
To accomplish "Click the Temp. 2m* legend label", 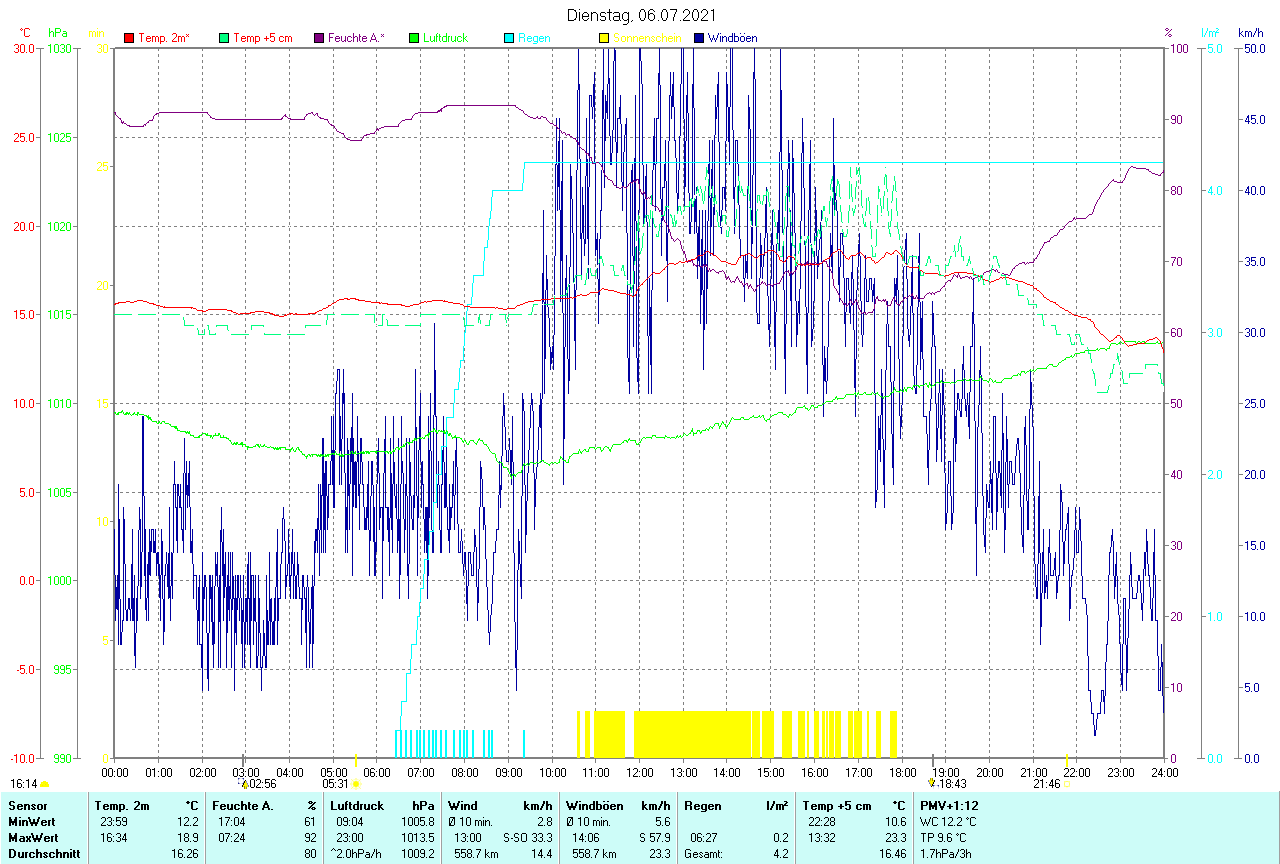I will pyautogui.click(x=164, y=38).
